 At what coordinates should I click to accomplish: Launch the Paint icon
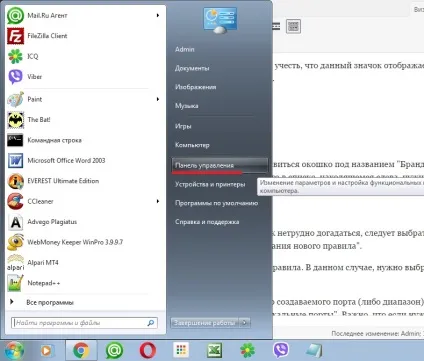(x=15, y=99)
